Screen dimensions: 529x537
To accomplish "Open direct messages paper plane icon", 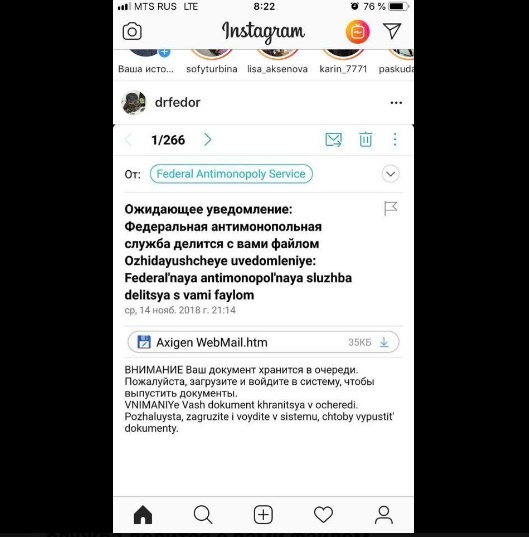I will coord(392,31).
